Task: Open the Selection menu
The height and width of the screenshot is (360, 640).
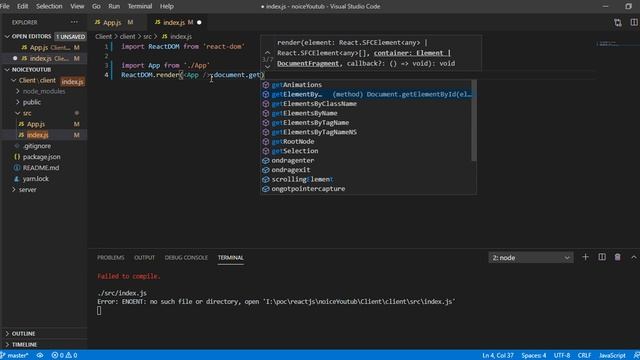Action: (x=49, y=6)
